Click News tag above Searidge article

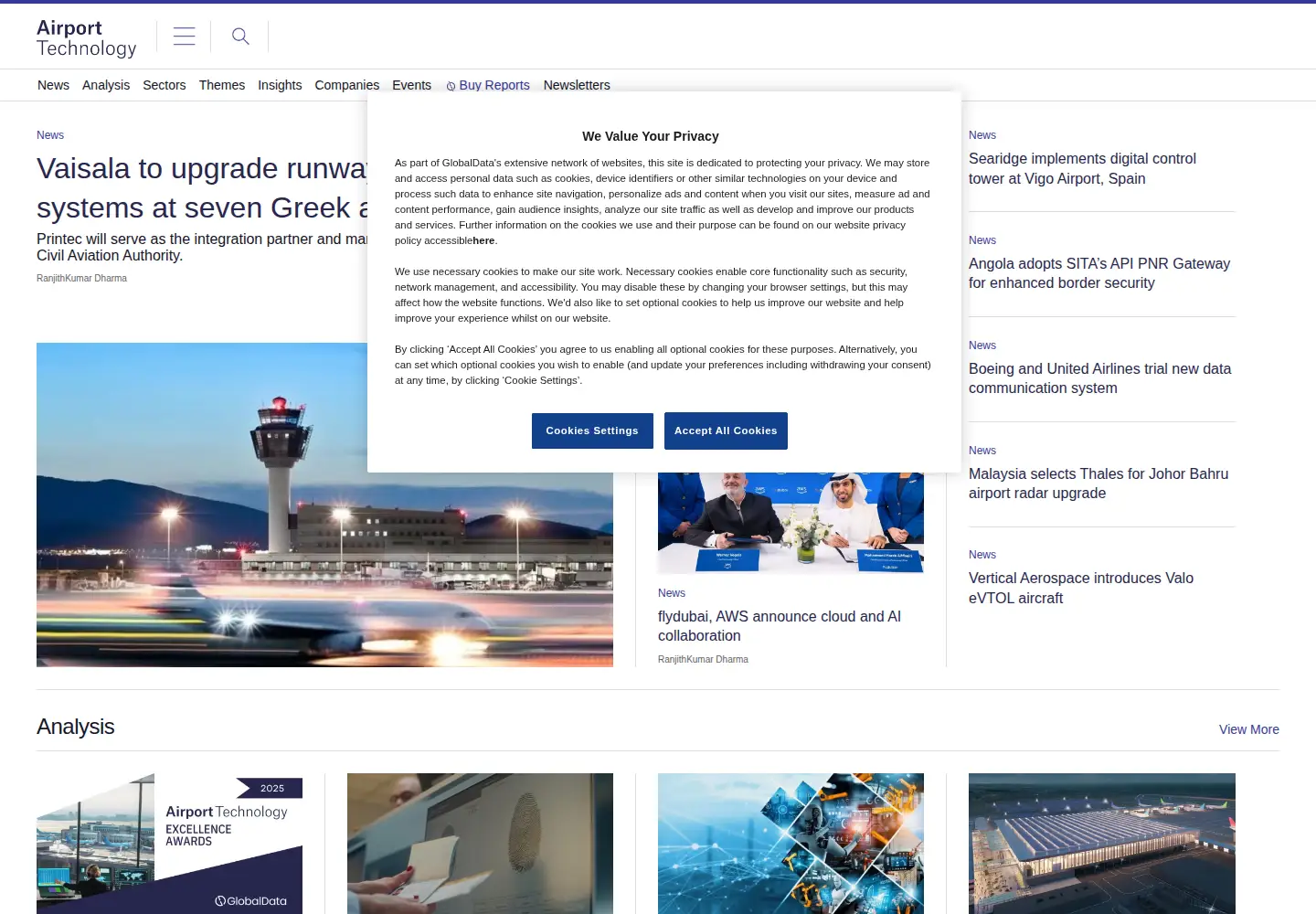982,135
